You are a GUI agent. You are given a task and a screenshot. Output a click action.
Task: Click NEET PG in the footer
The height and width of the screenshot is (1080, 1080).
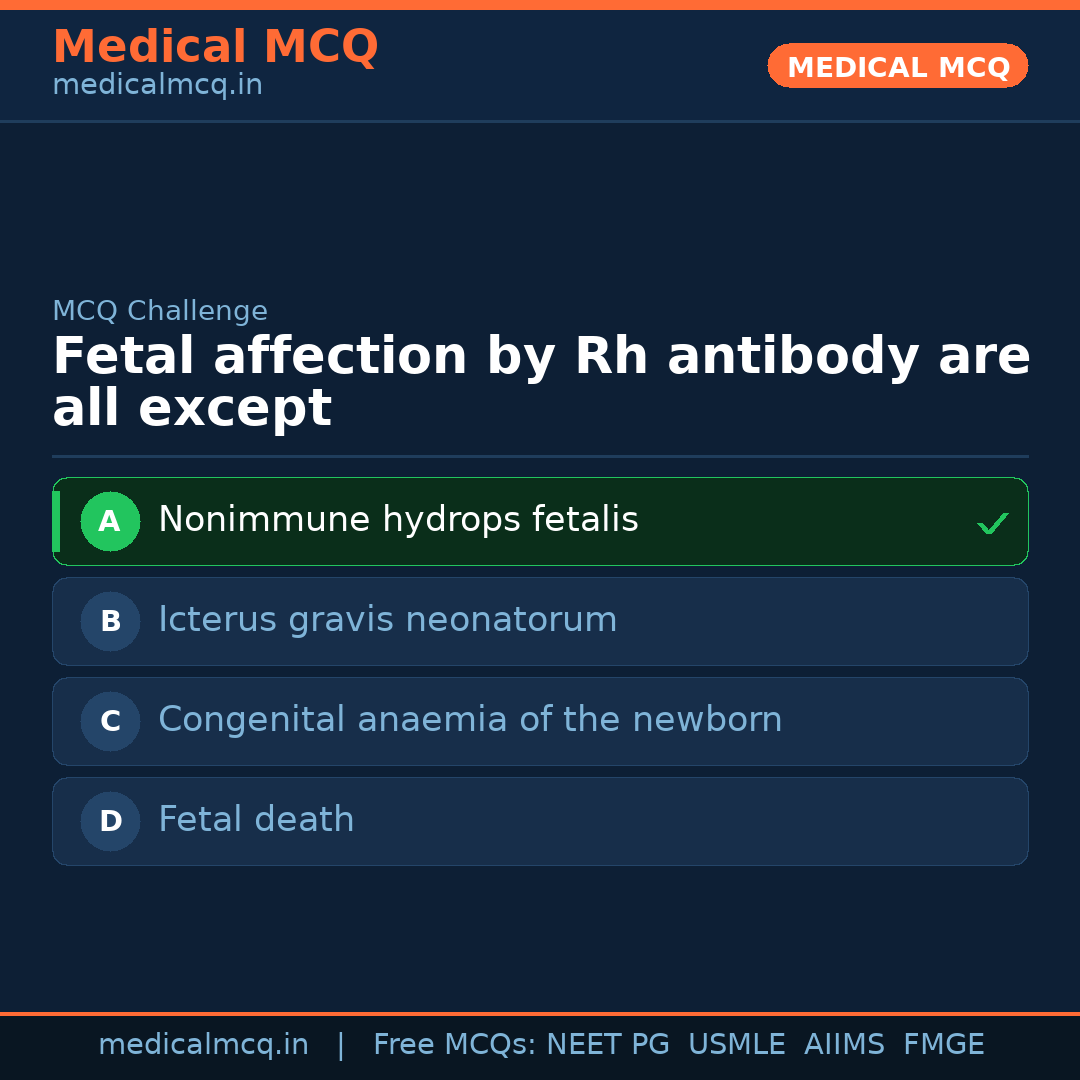(x=608, y=1045)
